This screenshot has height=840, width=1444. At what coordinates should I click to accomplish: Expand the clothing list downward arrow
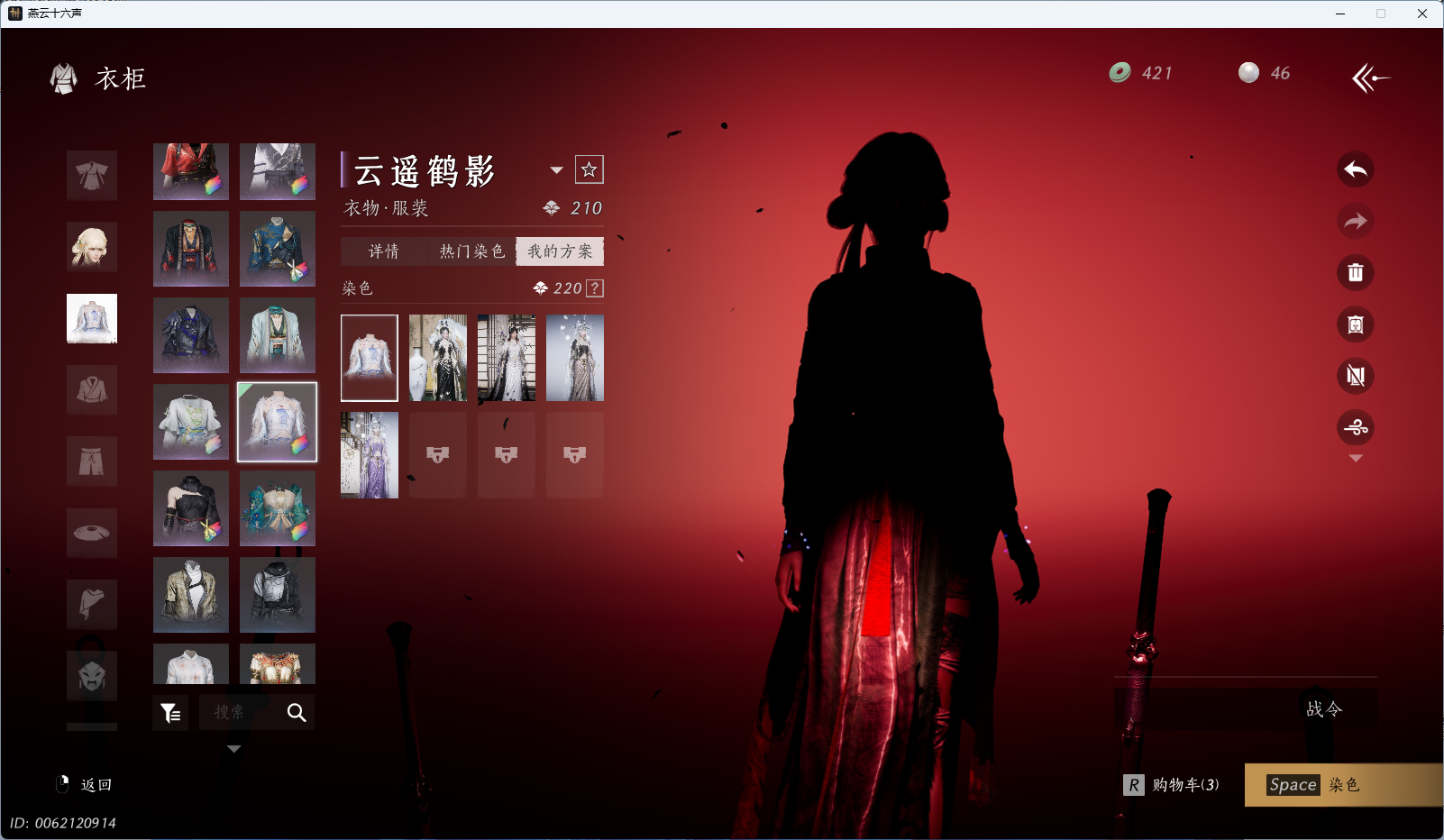coord(234,748)
